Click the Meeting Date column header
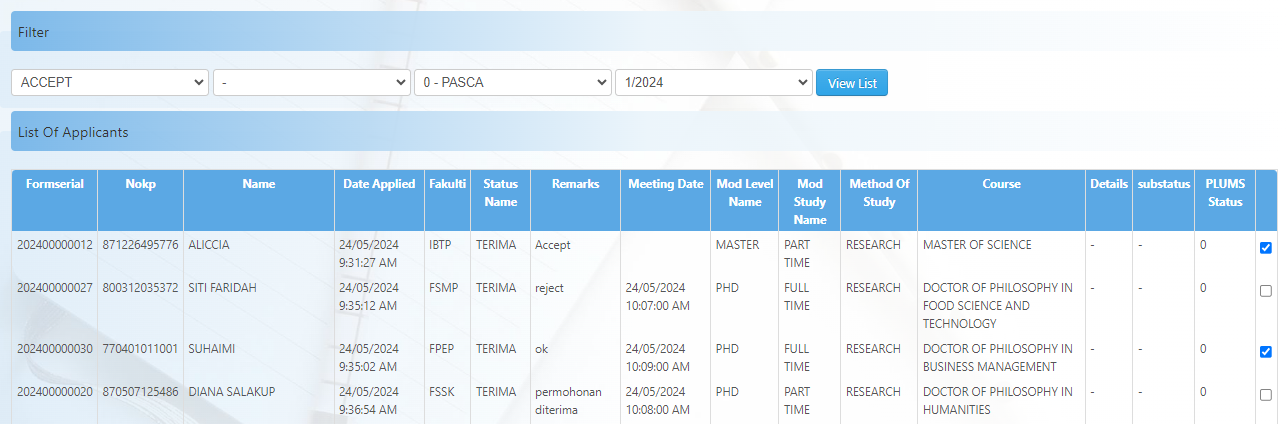This screenshot has height=424, width=1287. [665, 184]
